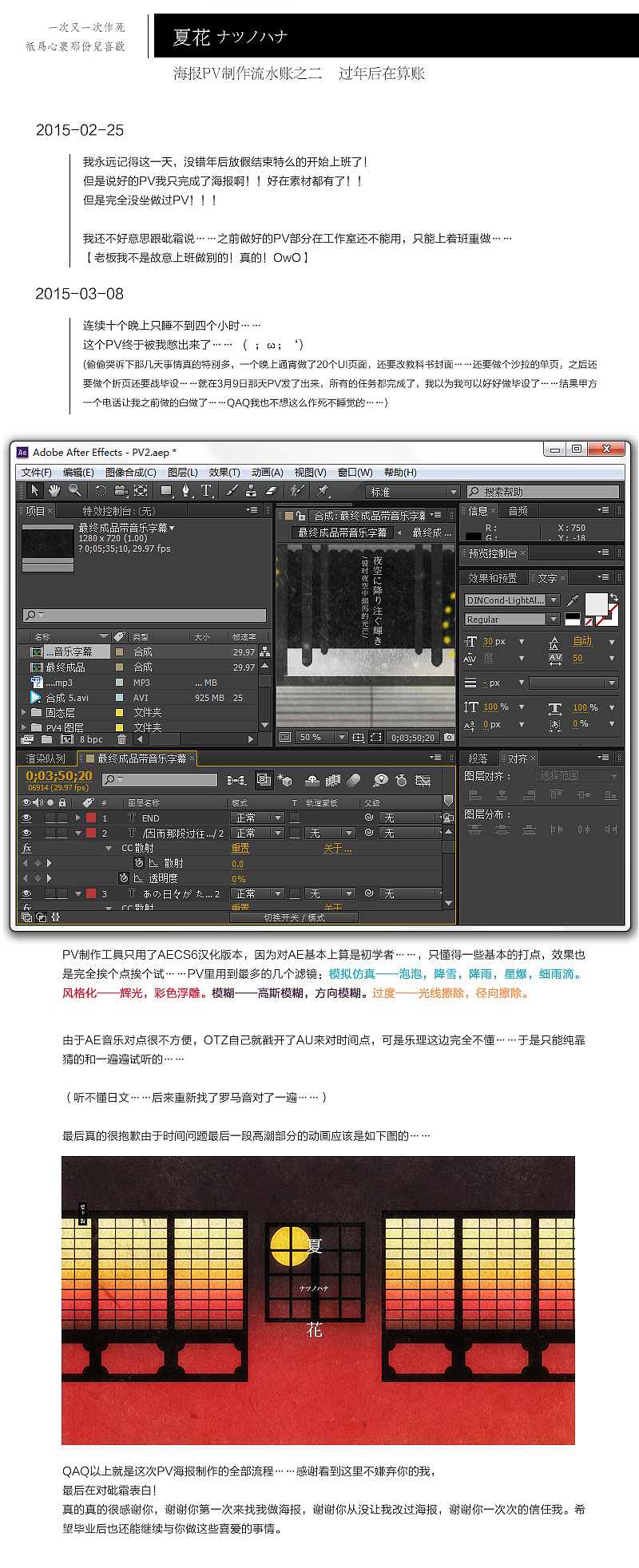Screen dimensions: 639x1568
Task: Open the 文件(F) menu
Action: pos(37,472)
